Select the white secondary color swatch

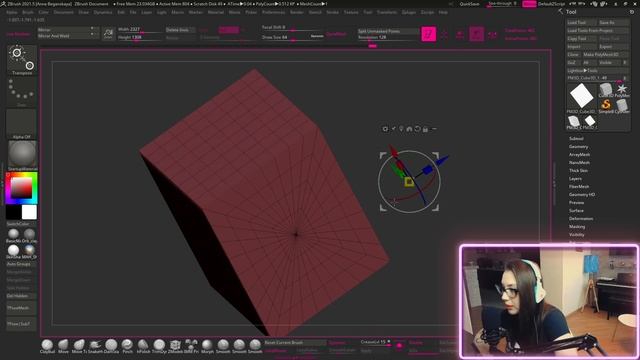(x=29, y=213)
